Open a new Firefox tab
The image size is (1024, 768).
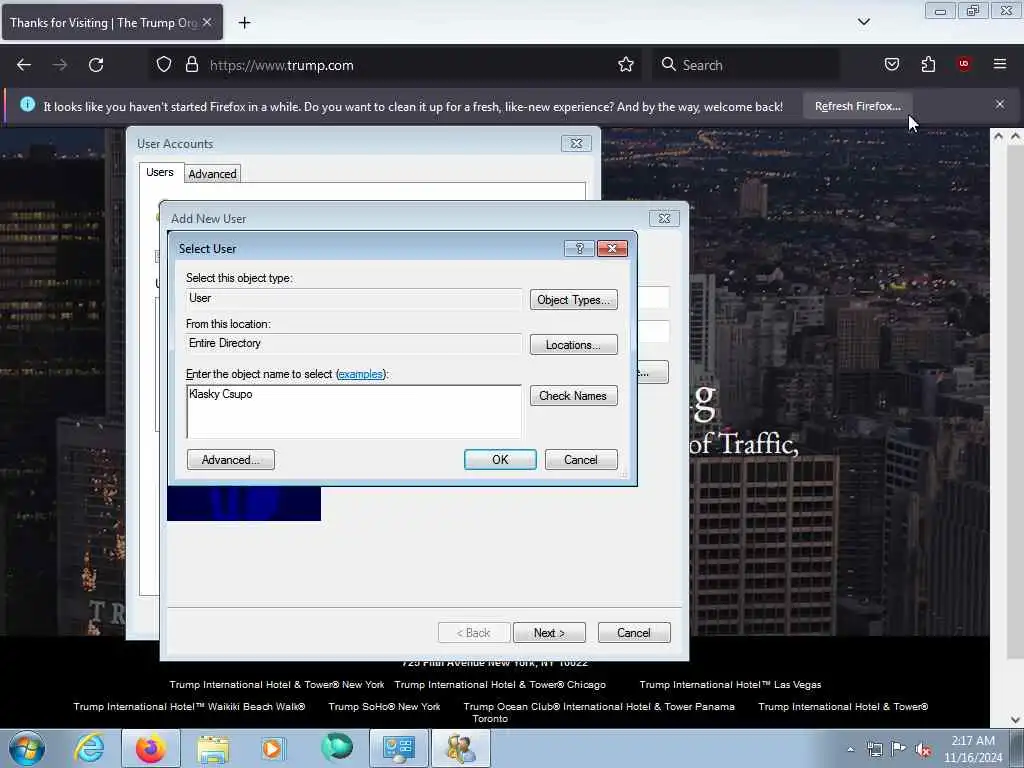point(244,23)
